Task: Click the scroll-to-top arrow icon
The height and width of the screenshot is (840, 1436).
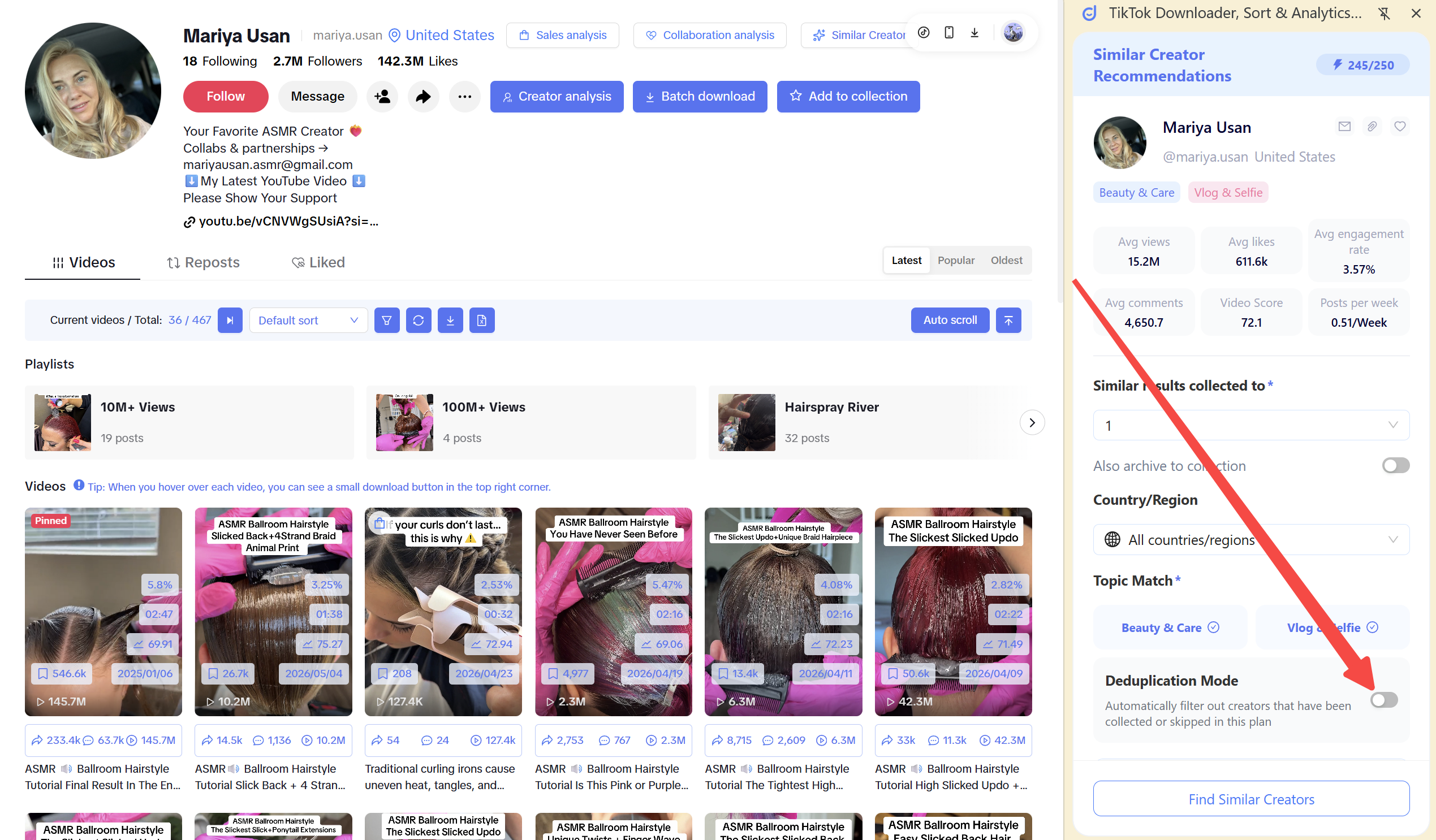Action: click(1008, 320)
